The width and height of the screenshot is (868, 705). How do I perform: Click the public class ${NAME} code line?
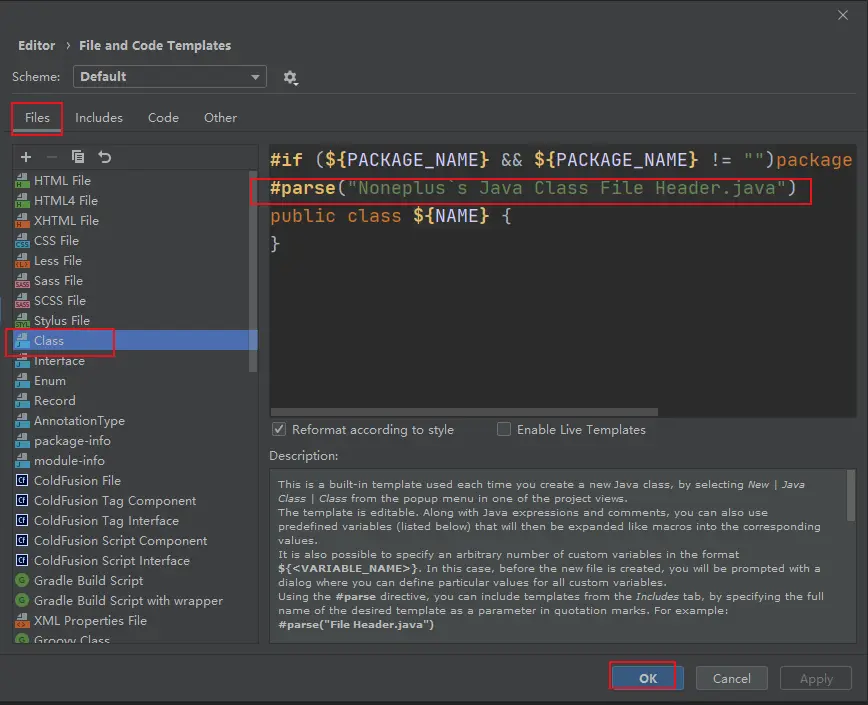pos(391,216)
